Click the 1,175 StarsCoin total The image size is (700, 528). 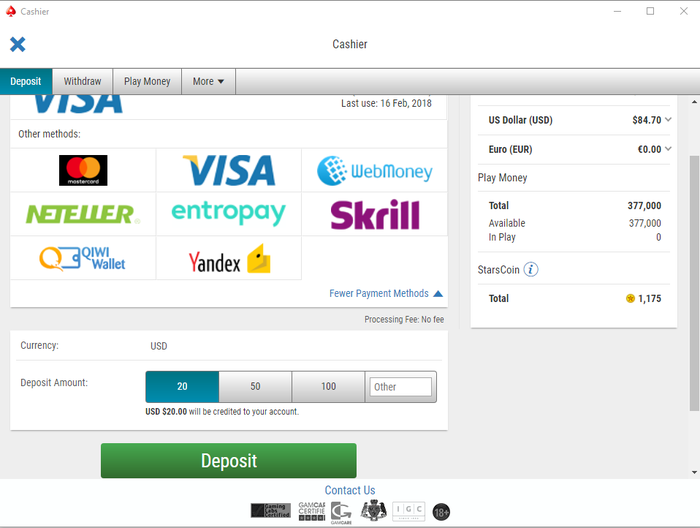tap(650, 299)
